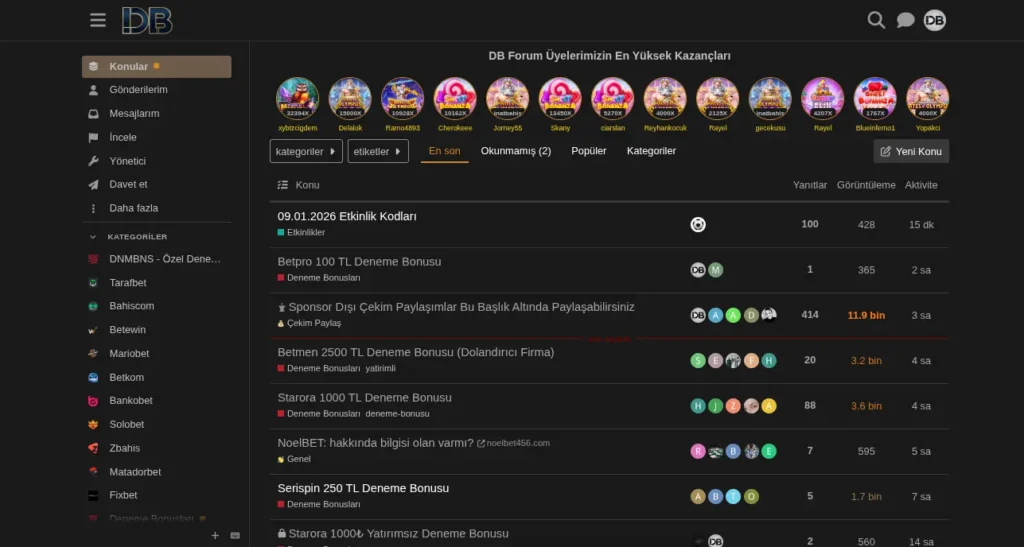The height and width of the screenshot is (547, 1024).
Task: Click the Betkom category icon
Action: [x=93, y=377]
